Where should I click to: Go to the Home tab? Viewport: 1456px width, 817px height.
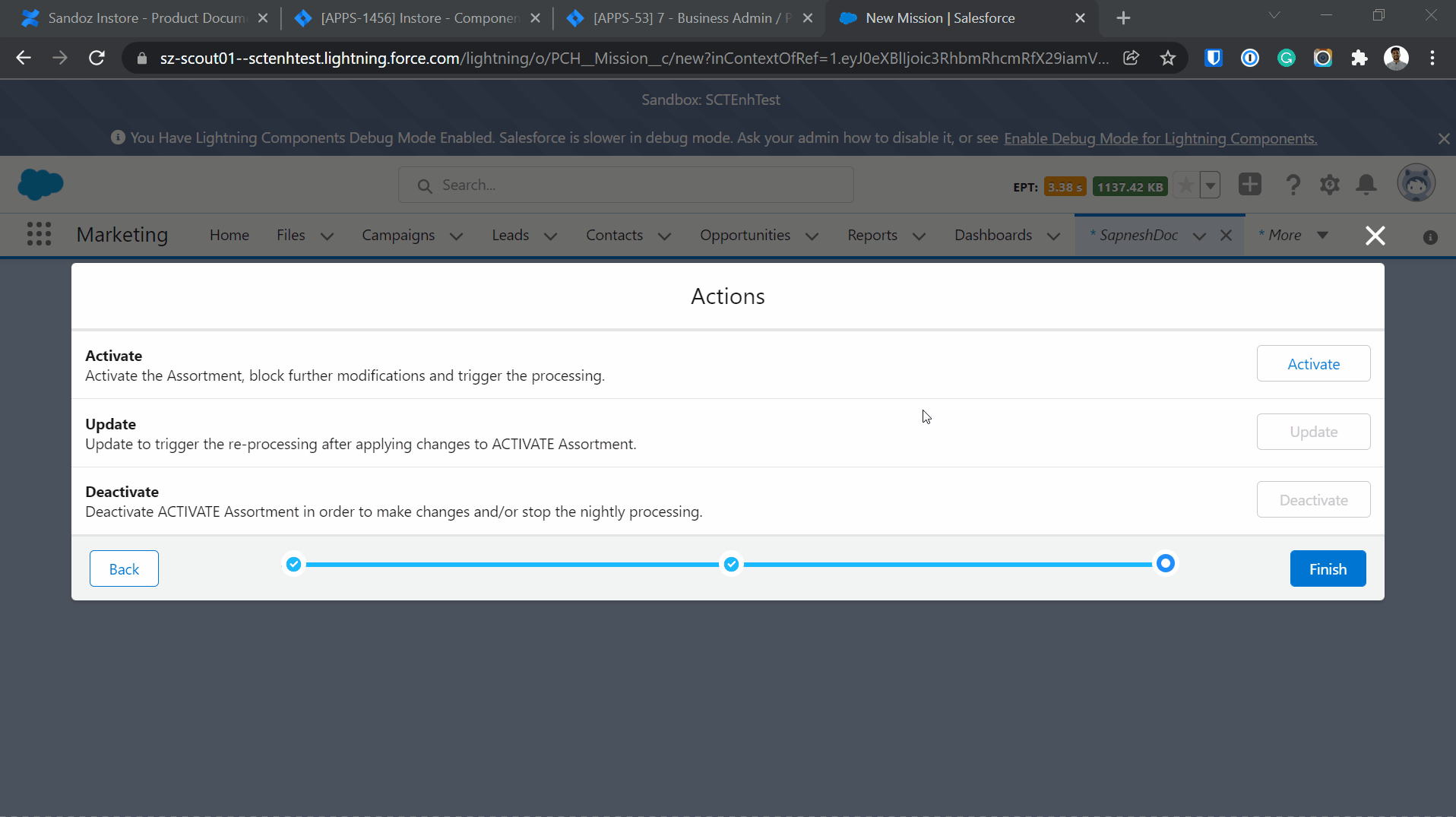[x=229, y=235]
